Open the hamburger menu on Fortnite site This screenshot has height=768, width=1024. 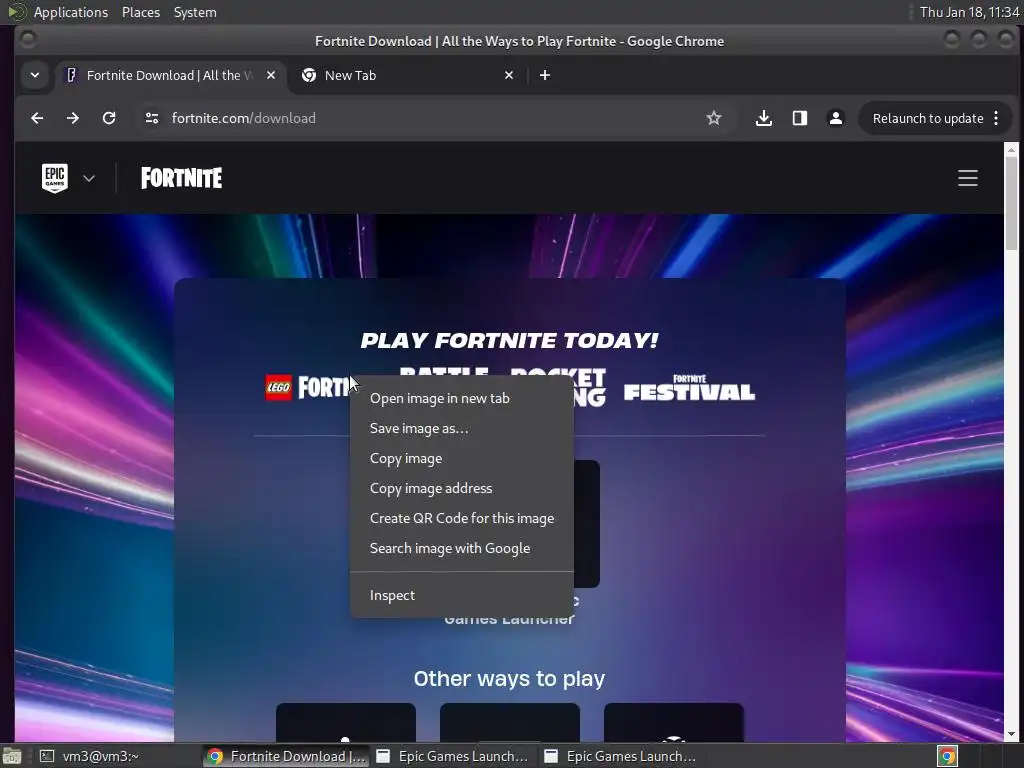(968, 178)
